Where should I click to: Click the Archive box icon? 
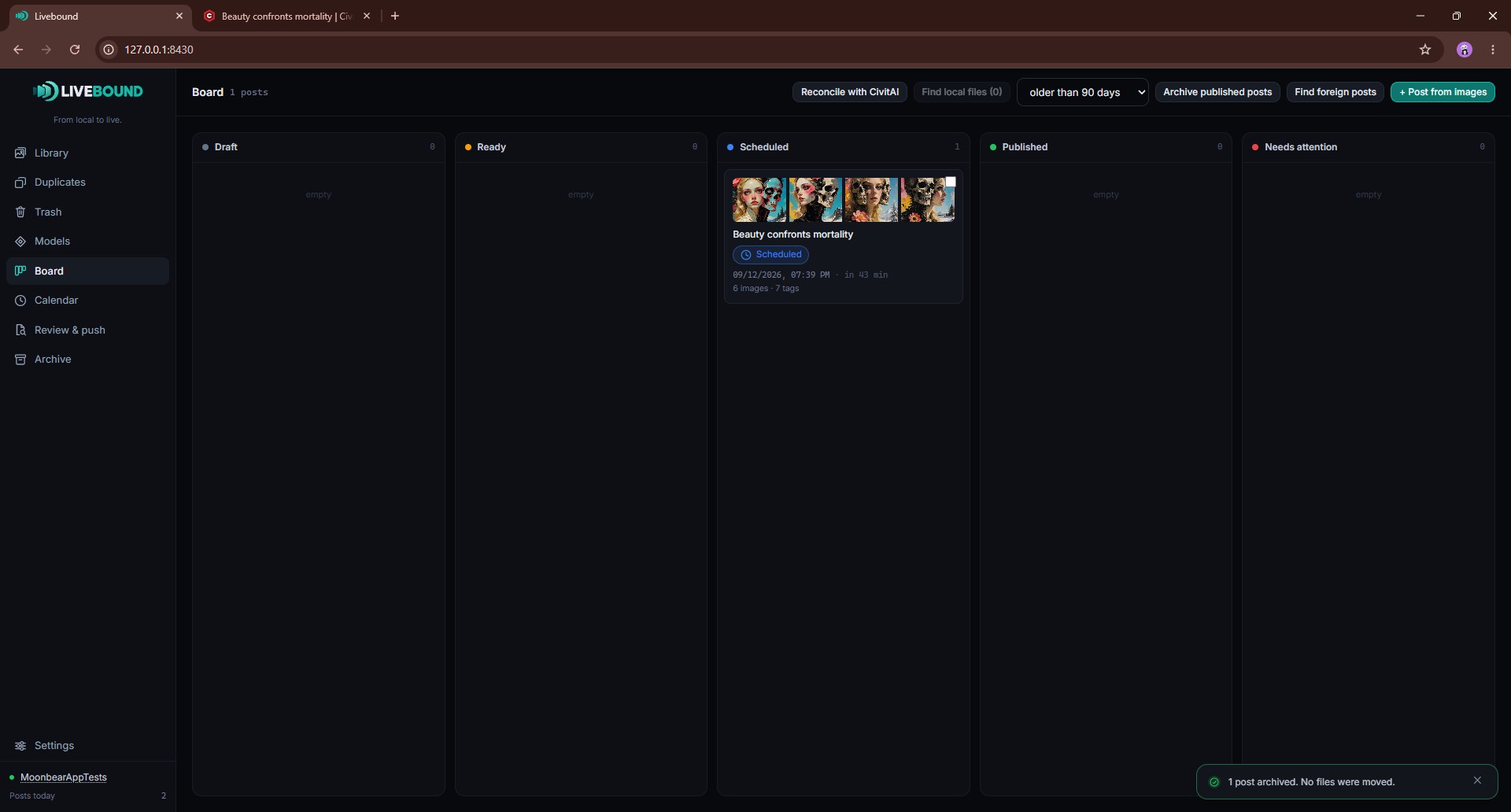click(20, 360)
